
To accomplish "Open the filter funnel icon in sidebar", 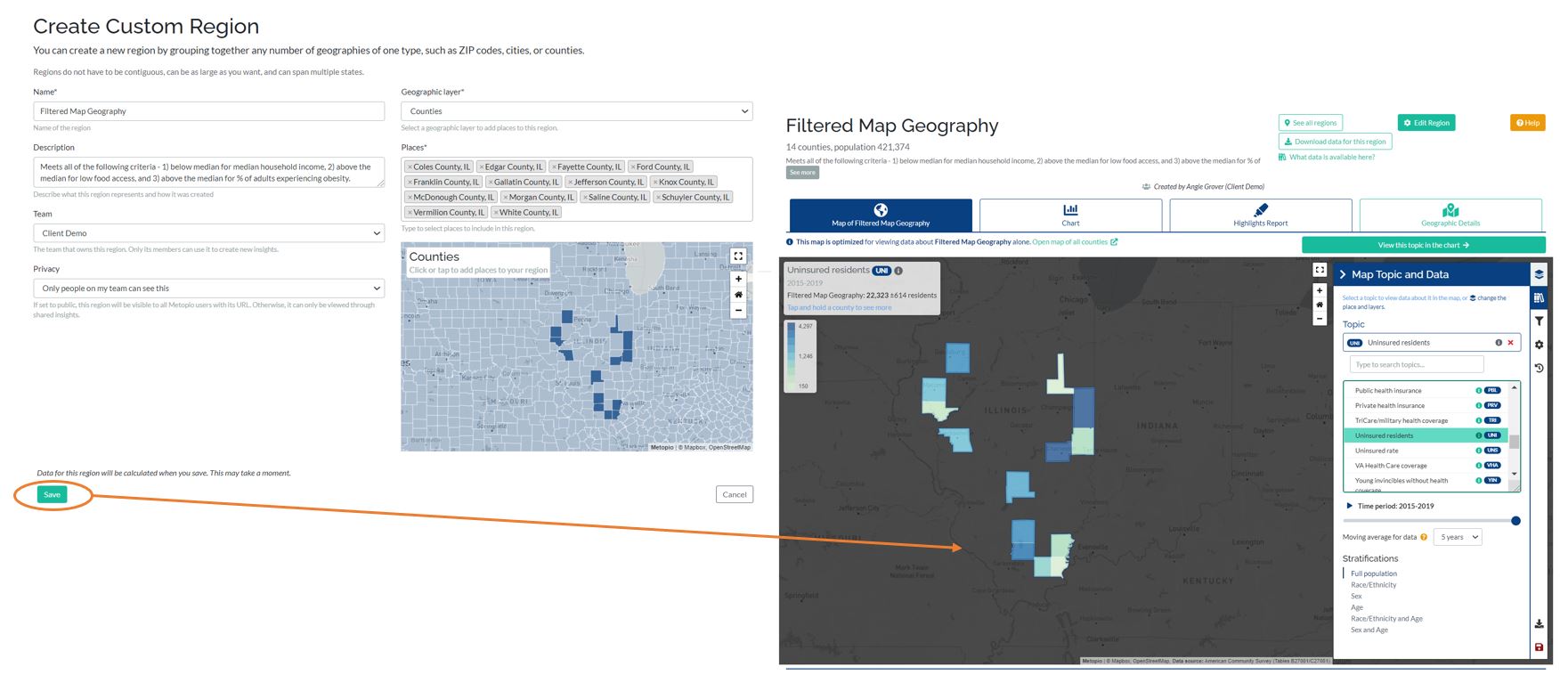I will pyautogui.click(x=1539, y=321).
